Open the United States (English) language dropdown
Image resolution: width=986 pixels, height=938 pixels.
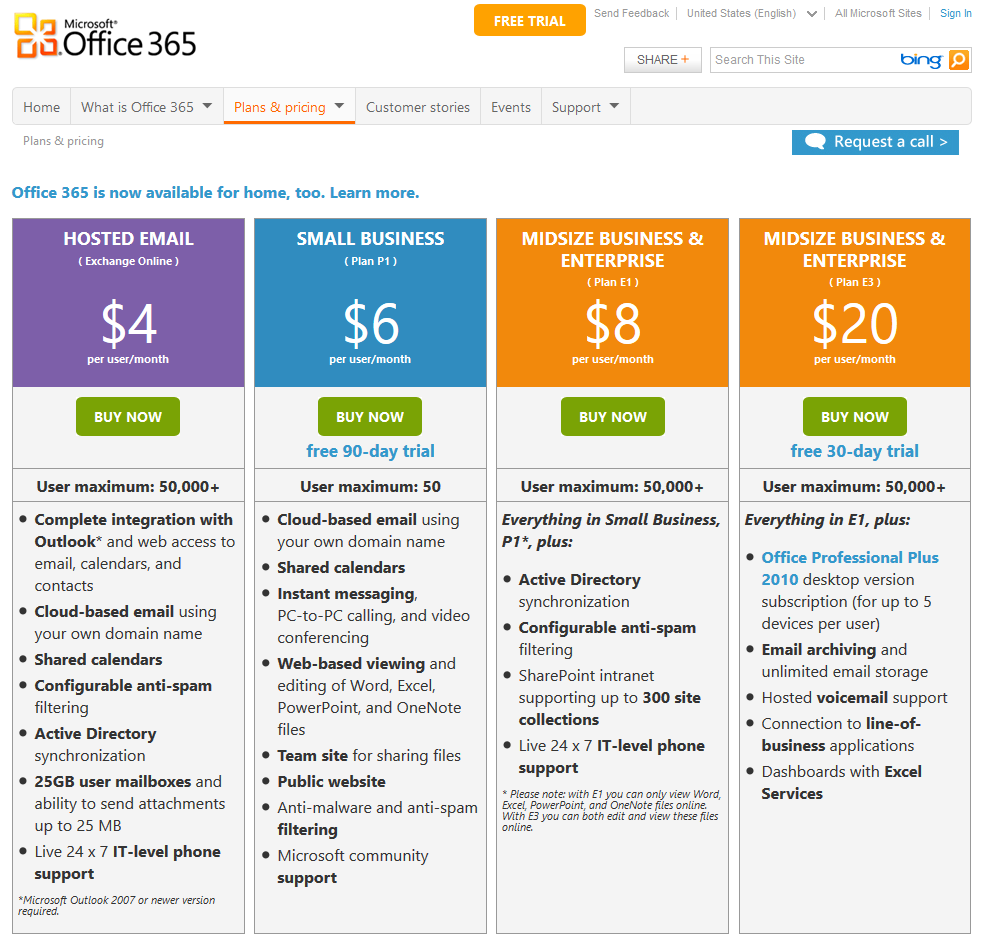click(812, 14)
